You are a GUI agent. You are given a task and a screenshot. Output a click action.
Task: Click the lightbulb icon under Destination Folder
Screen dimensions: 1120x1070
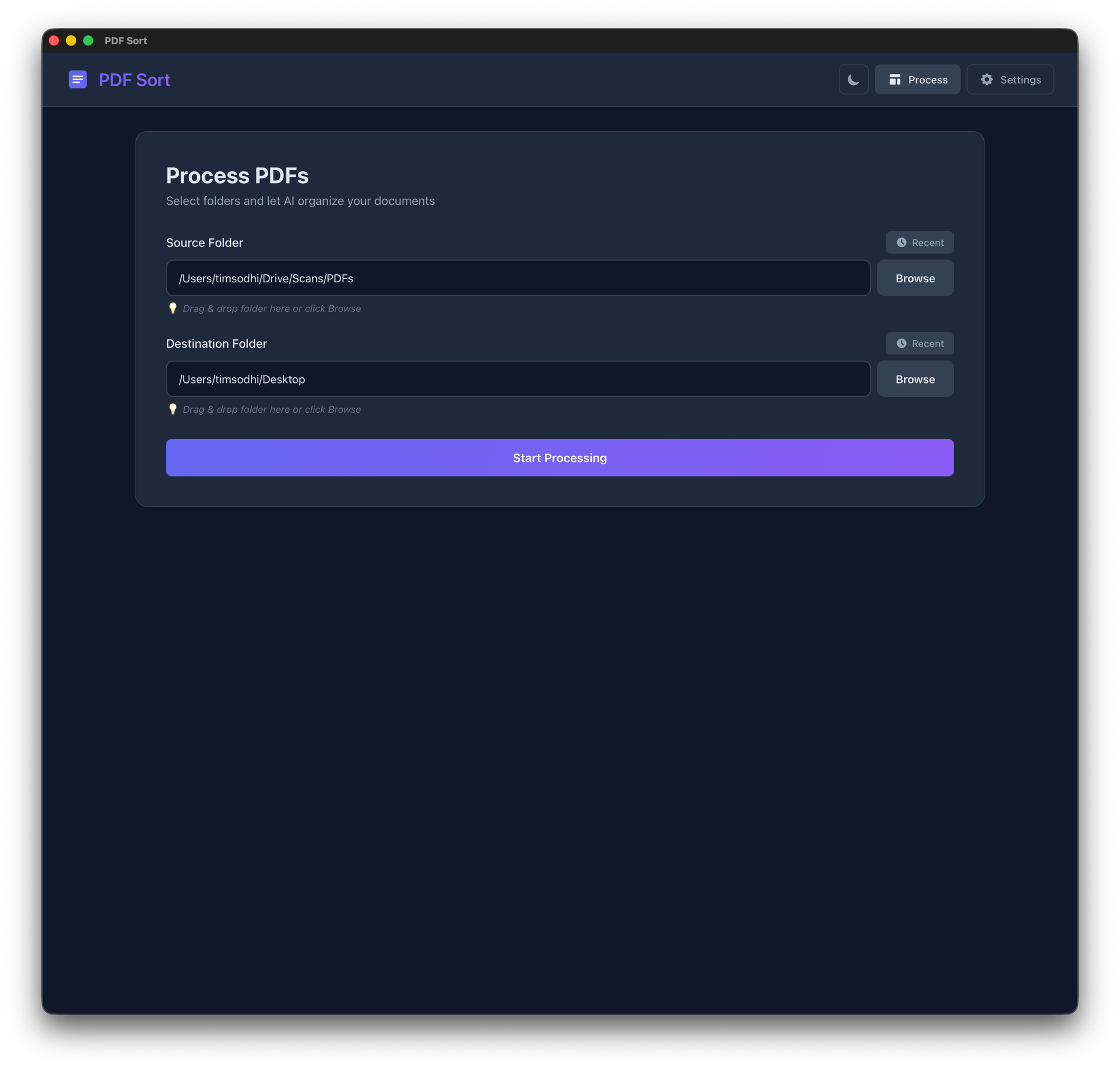point(173,409)
